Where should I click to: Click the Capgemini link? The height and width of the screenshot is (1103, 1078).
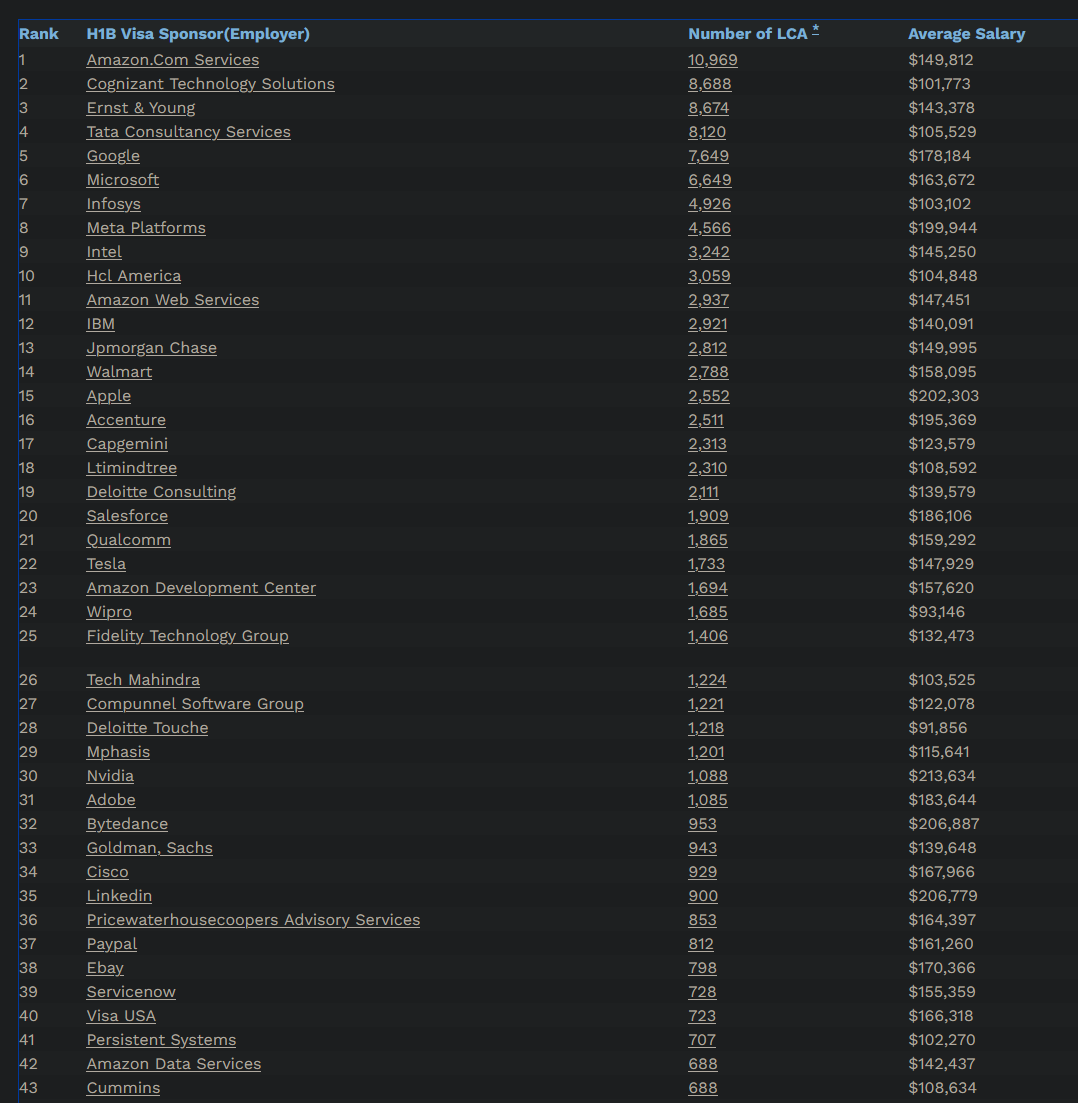coord(127,444)
